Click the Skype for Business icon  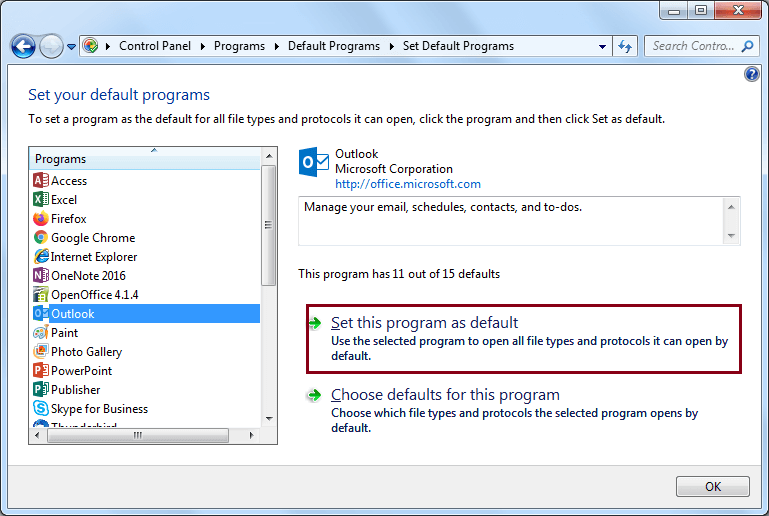point(41,408)
